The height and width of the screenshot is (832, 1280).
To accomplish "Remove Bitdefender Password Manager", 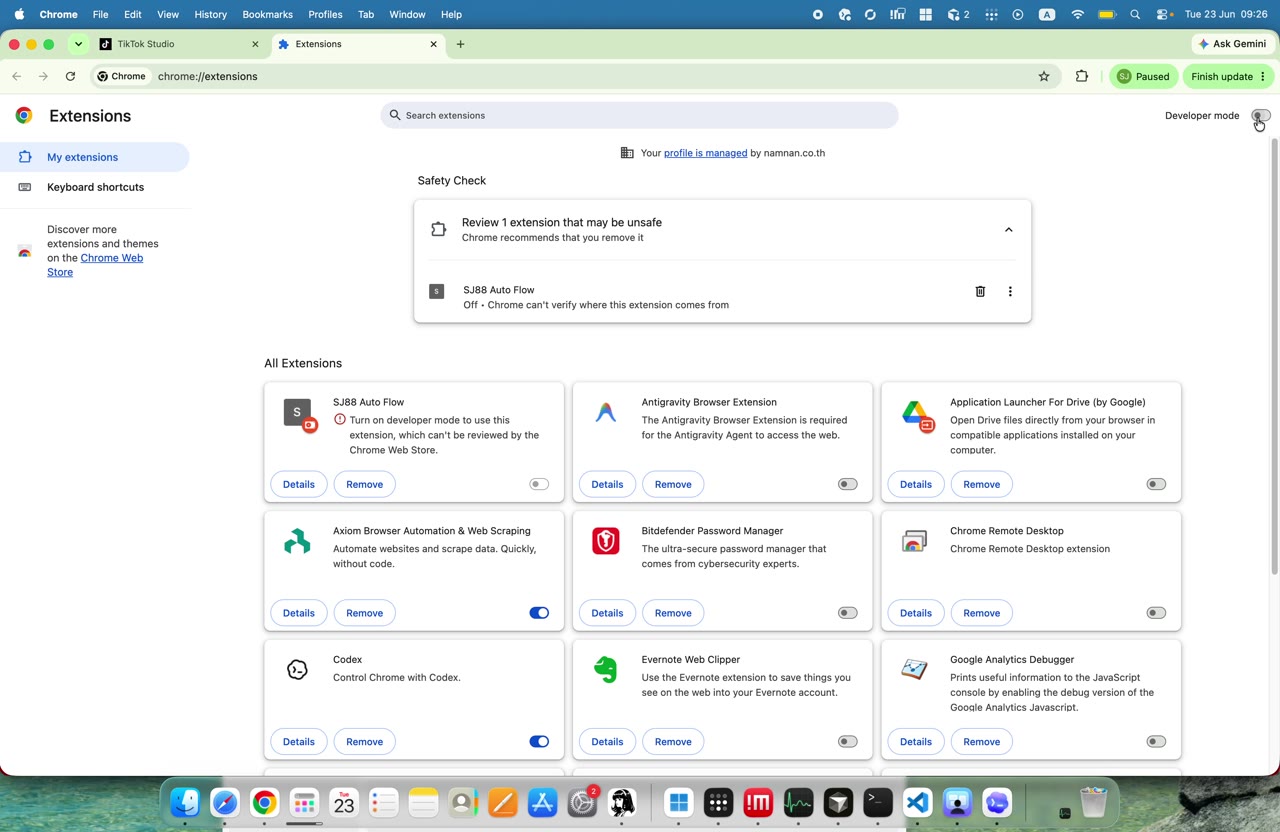I will tap(673, 613).
